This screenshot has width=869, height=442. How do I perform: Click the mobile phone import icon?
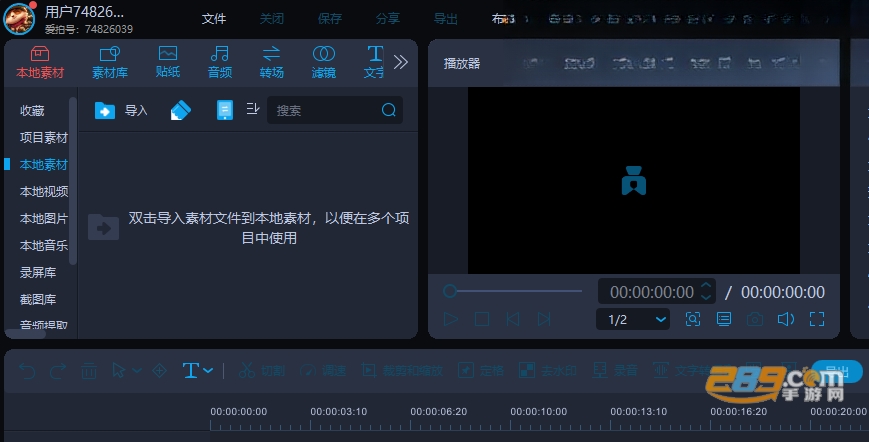click(x=224, y=110)
